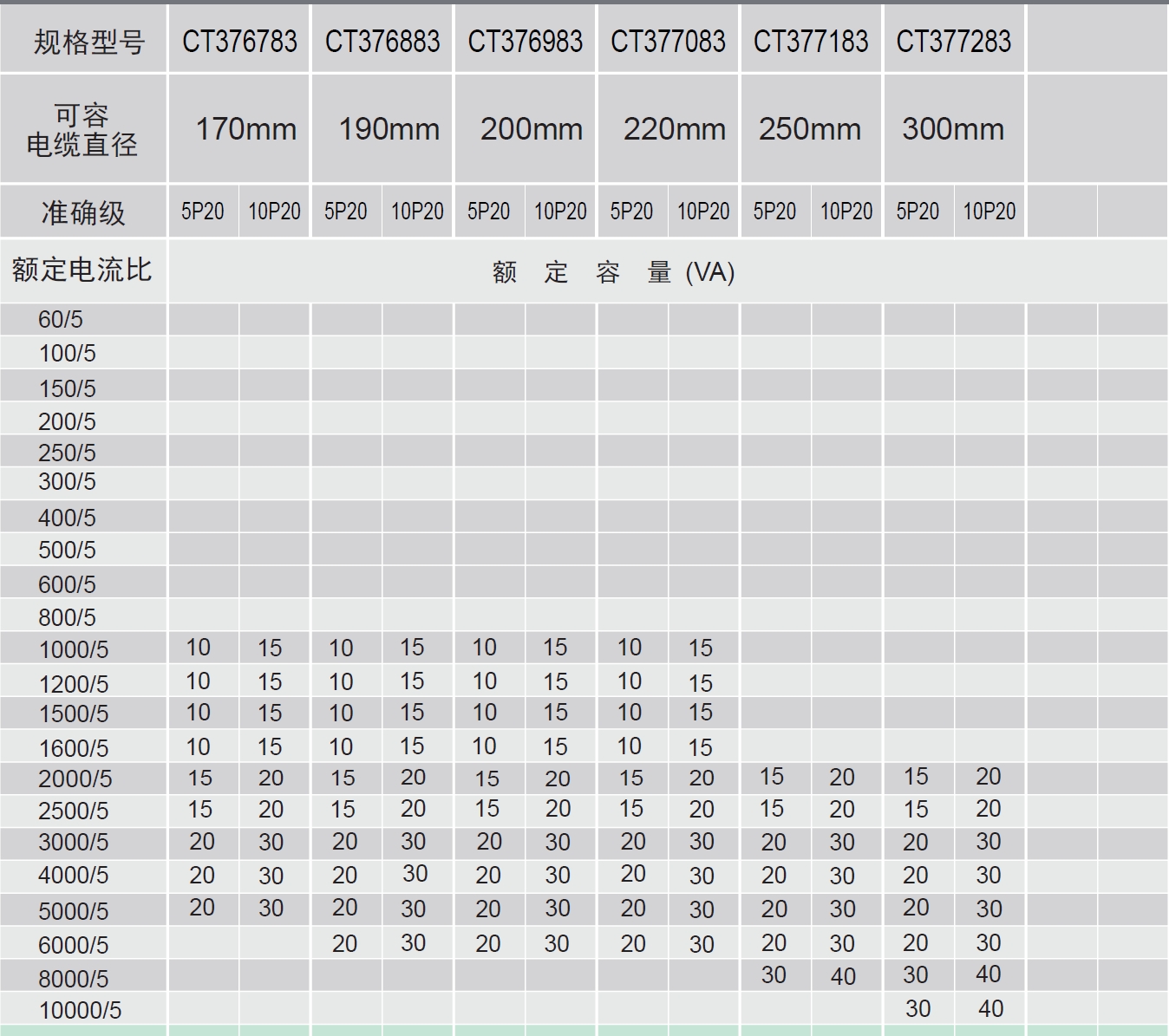Select the 300mm cable diameter cell
The image size is (1169, 1036).
pos(953,129)
